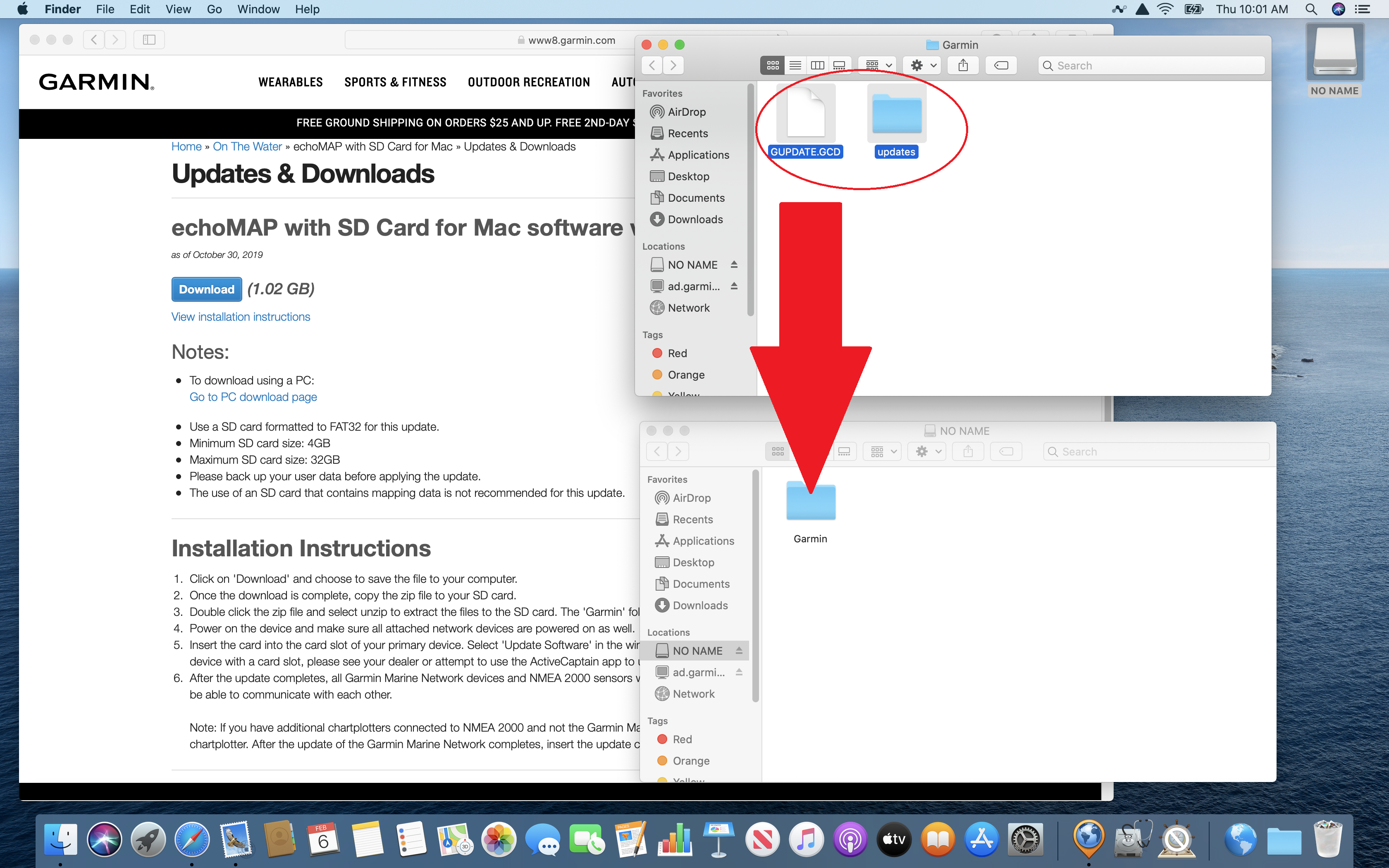
Task: Open the File menu
Action: pos(105,9)
